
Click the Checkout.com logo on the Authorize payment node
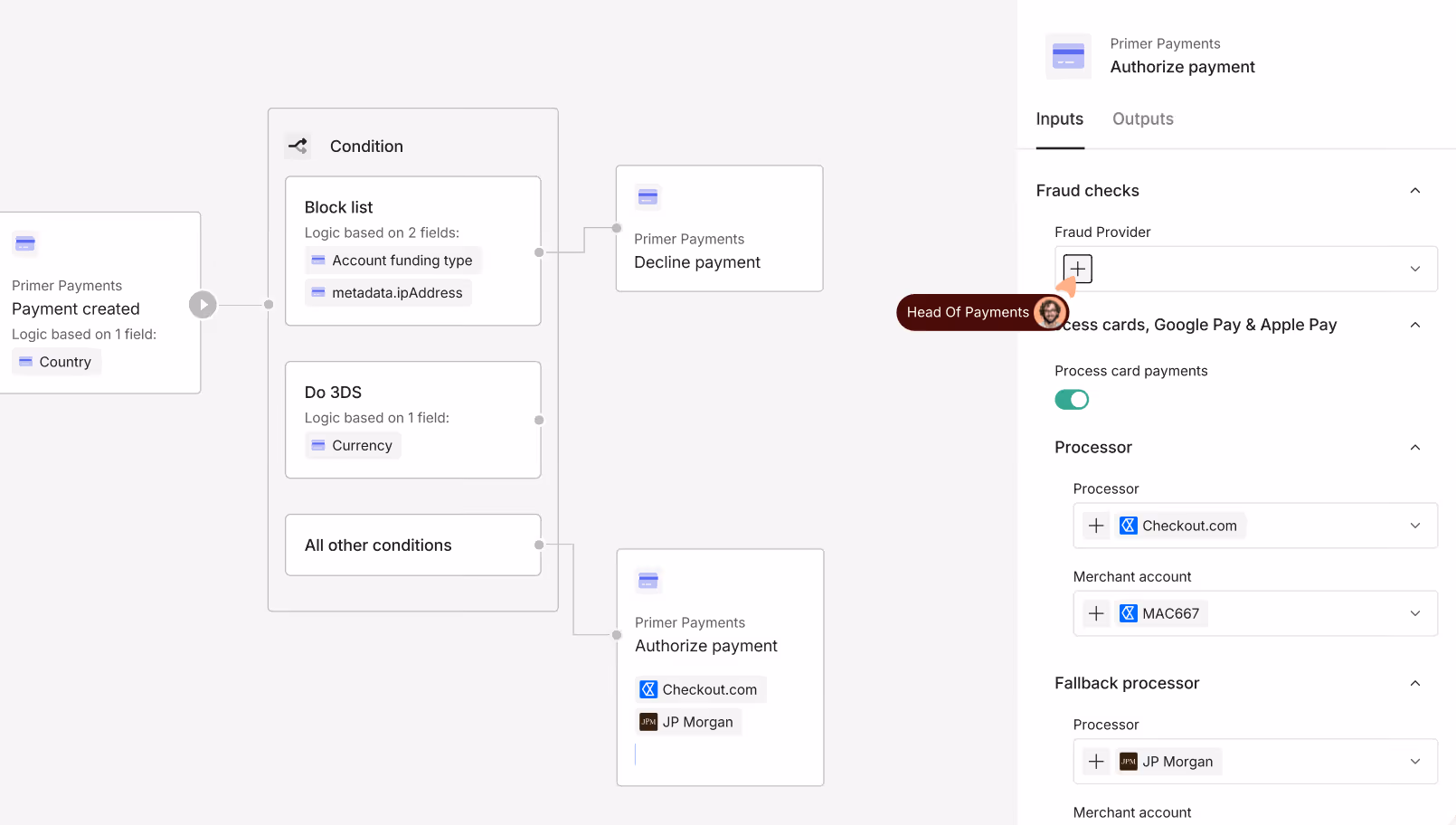(x=648, y=689)
